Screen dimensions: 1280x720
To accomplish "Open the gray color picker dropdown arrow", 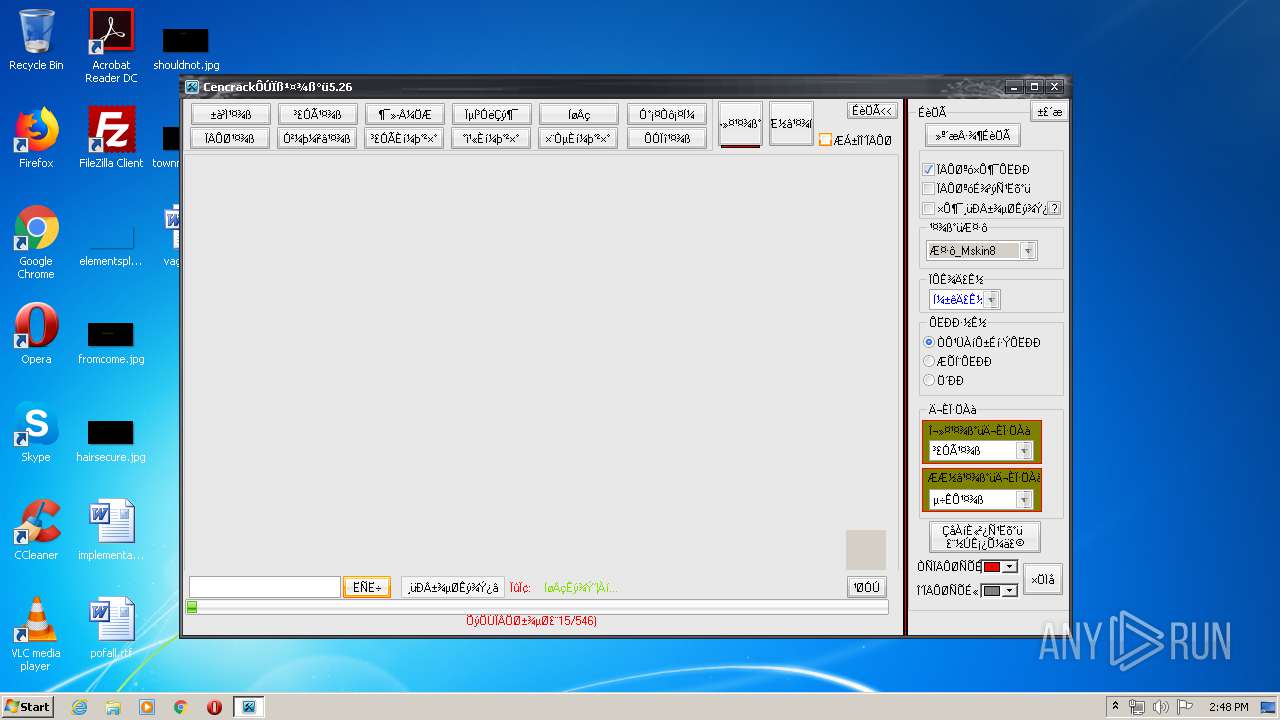I will pyautogui.click(x=1009, y=591).
